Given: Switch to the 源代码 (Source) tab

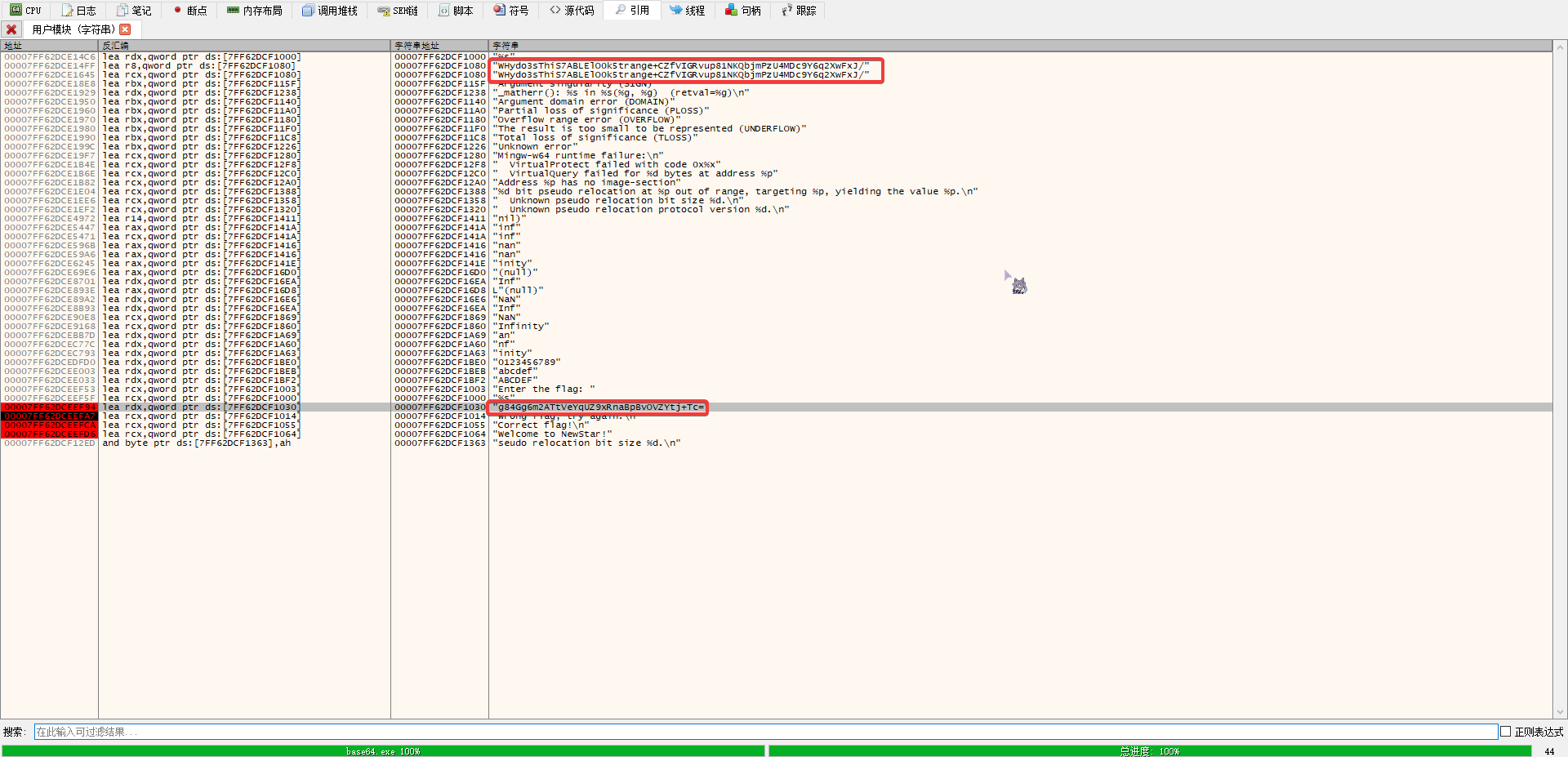Looking at the screenshot, I should coord(572,11).
